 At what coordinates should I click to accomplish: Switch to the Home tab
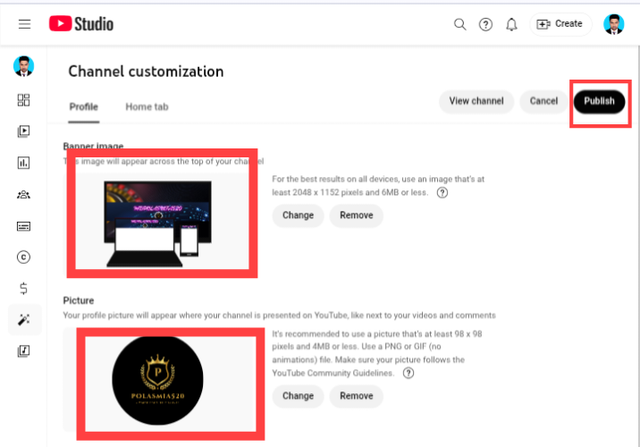click(147, 107)
